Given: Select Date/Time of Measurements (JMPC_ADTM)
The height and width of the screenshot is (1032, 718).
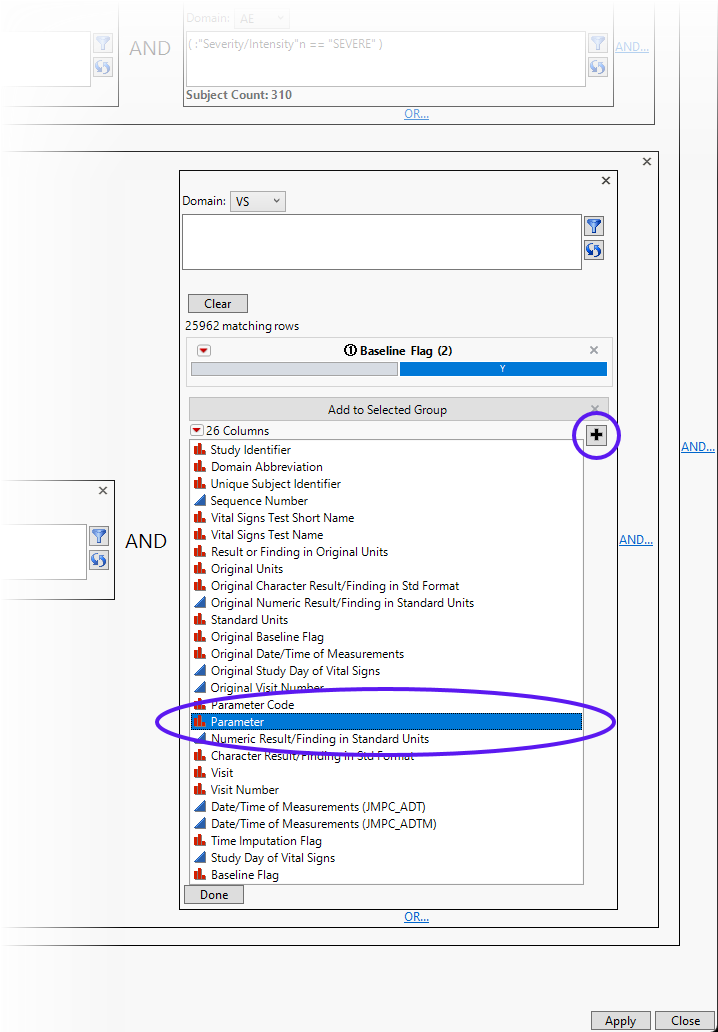Looking at the screenshot, I should click(x=386, y=824).
